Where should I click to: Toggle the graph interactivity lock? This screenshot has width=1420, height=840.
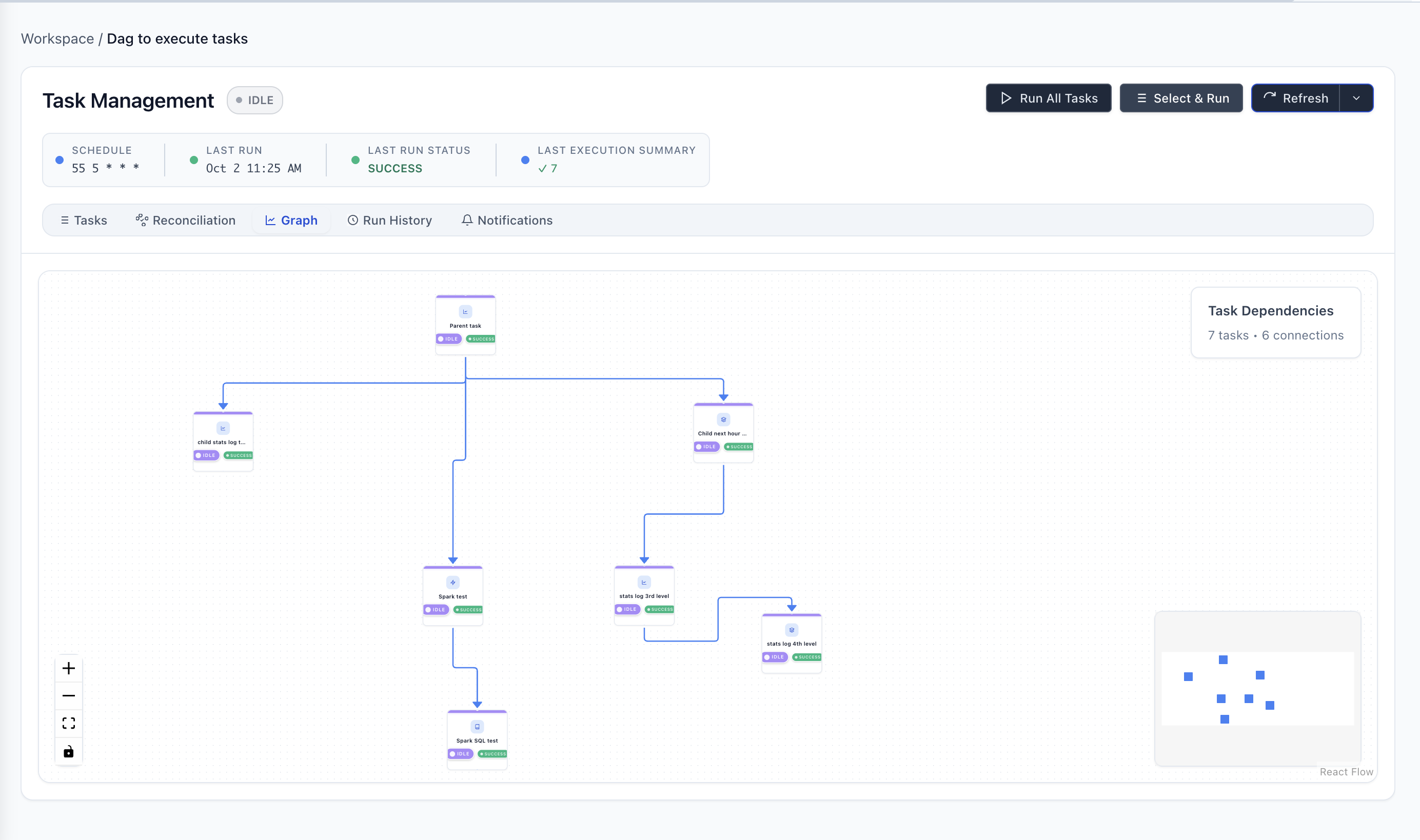[69, 751]
